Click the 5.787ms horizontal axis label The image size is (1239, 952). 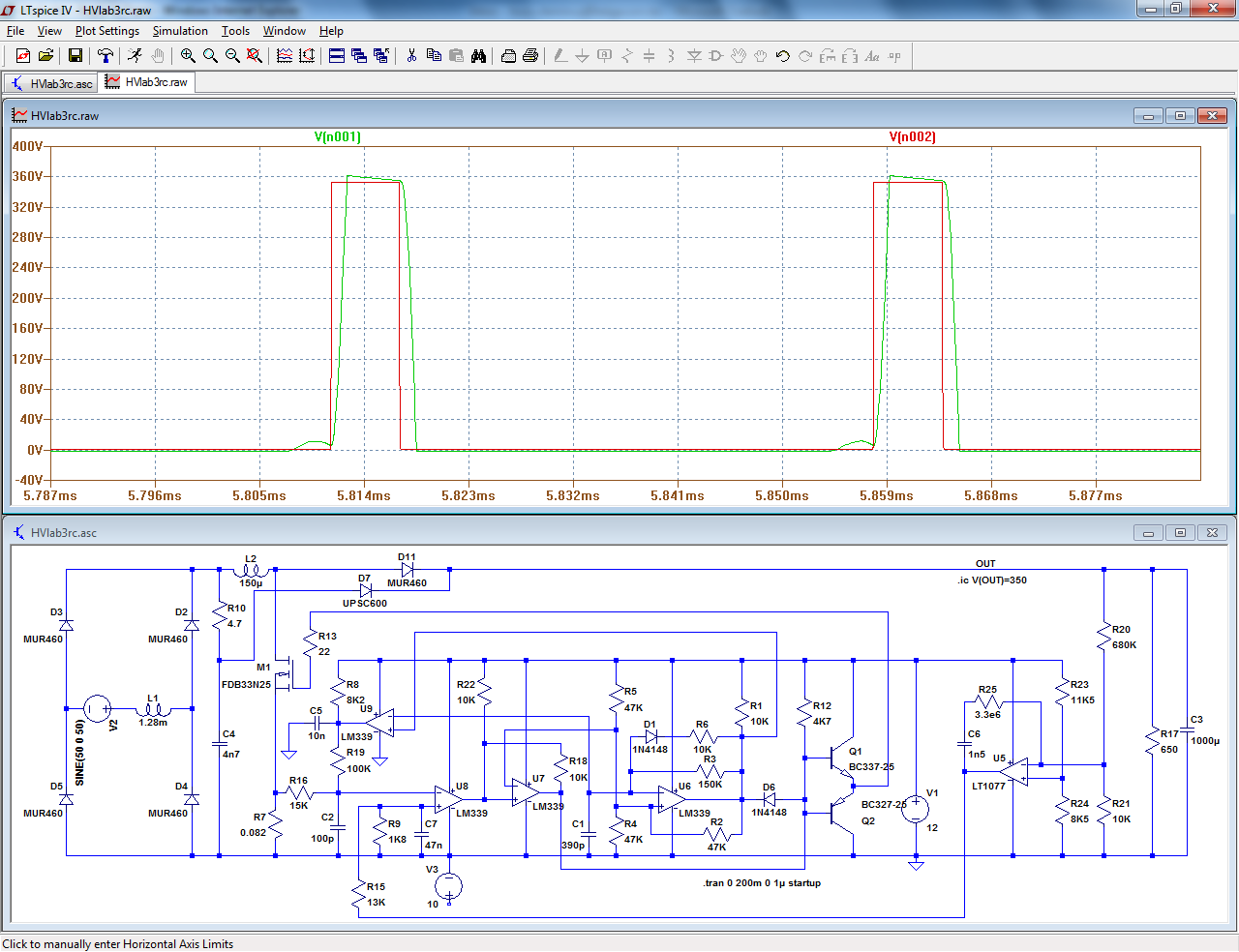point(49,495)
